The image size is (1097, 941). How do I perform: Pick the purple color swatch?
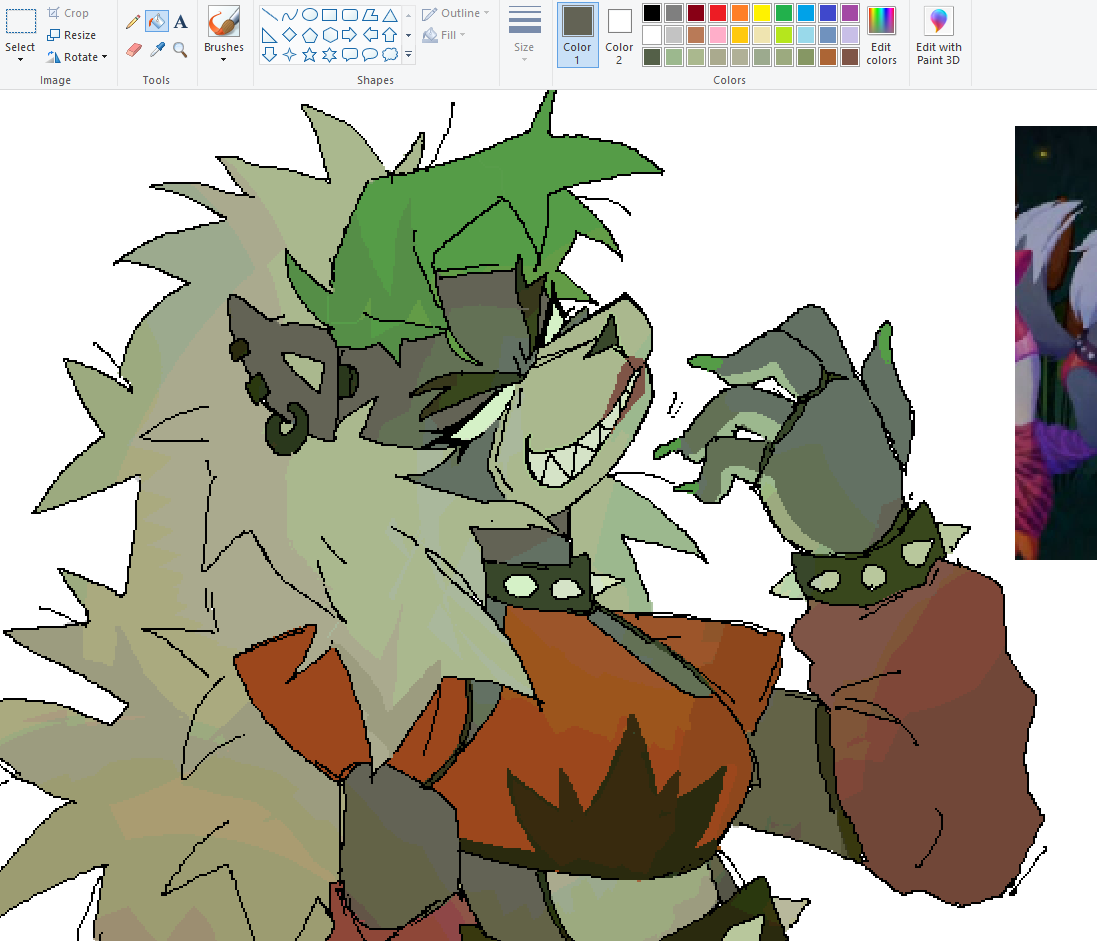(x=850, y=13)
